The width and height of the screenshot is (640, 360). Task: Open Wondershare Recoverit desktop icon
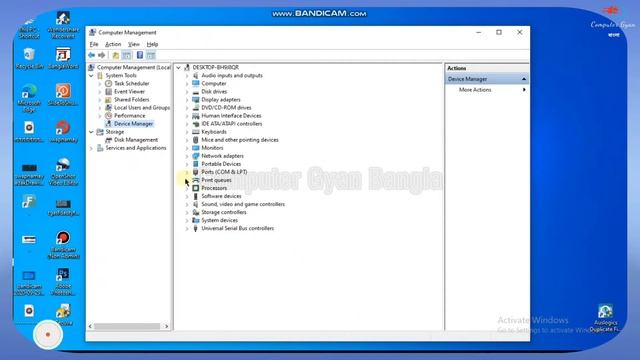pyautogui.click(x=63, y=25)
